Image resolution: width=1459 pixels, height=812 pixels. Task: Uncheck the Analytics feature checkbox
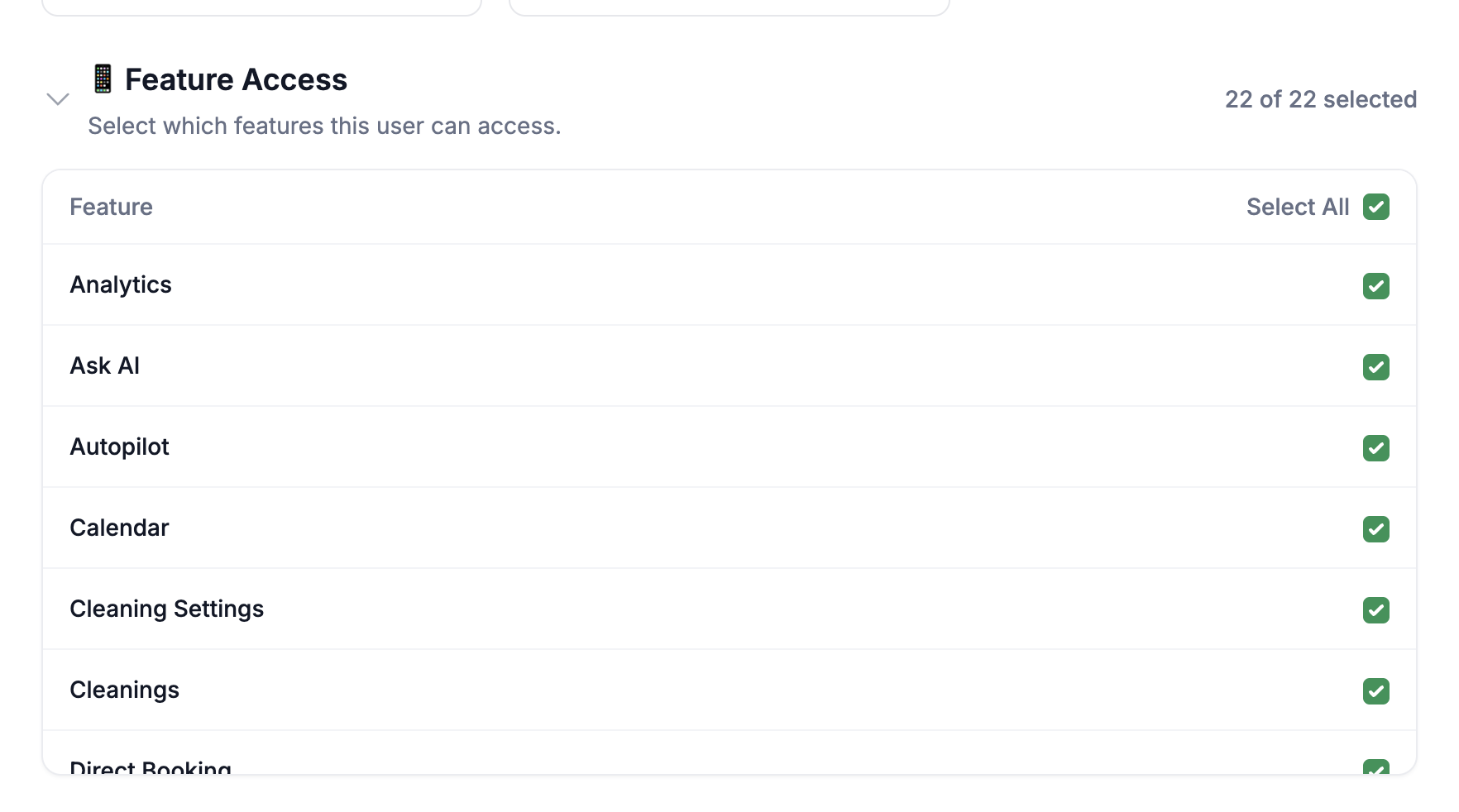click(x=1375, y=286)
